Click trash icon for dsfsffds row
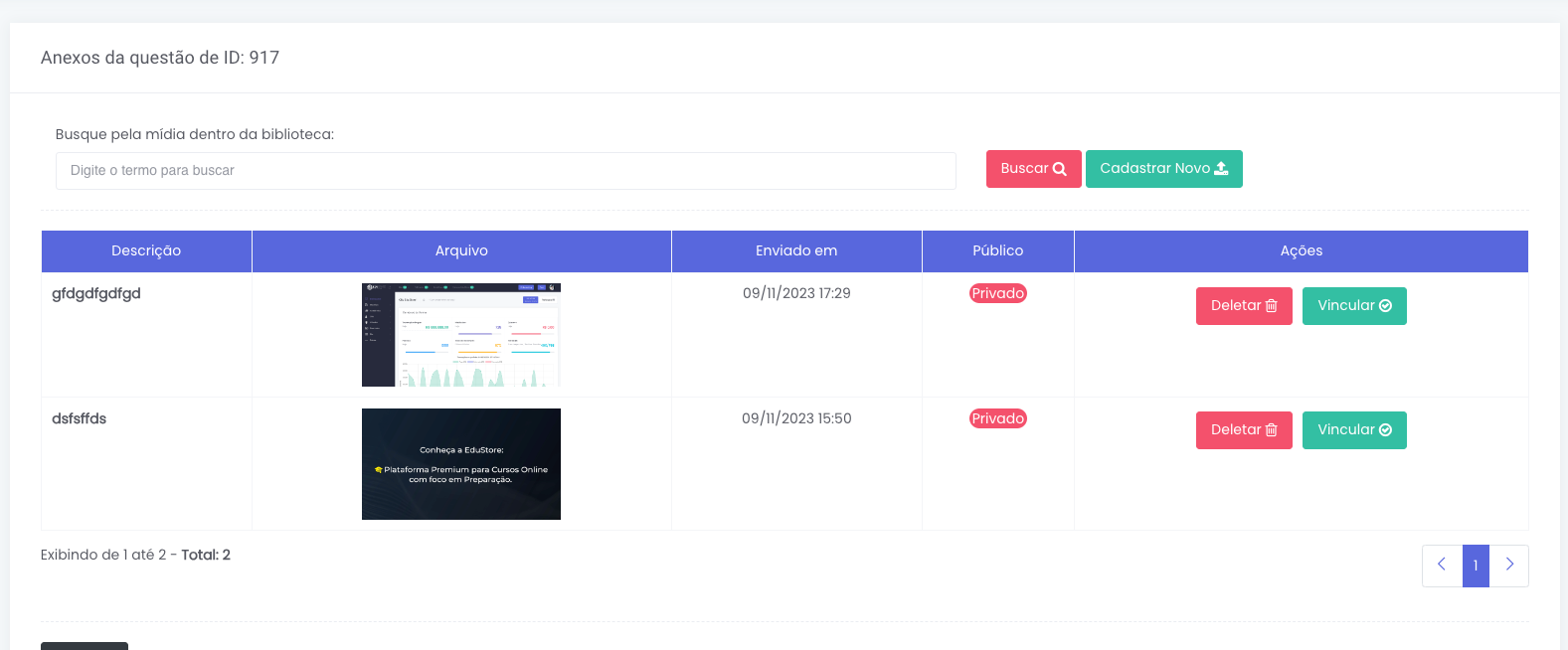 tap(1271, 430)
